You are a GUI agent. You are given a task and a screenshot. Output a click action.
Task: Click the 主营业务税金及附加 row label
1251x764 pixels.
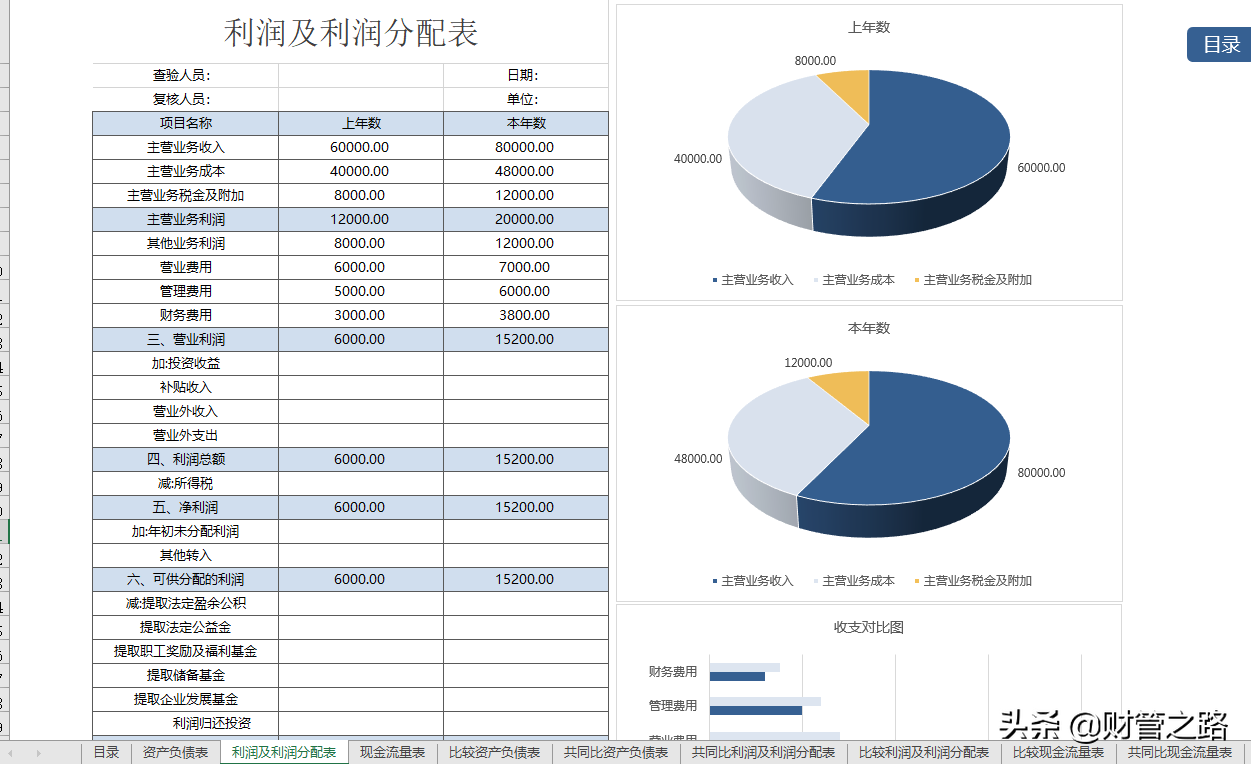pyautogui.click(x=185, y=195)
